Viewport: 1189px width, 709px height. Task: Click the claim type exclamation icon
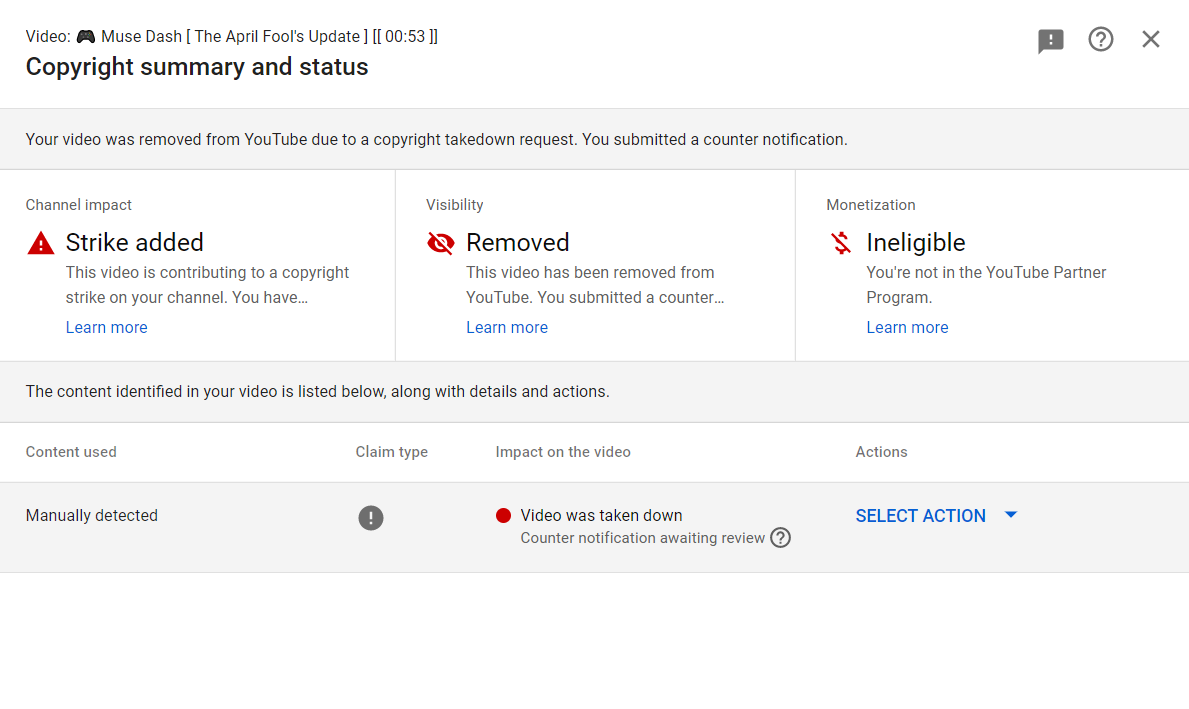(x=371, y=518)
